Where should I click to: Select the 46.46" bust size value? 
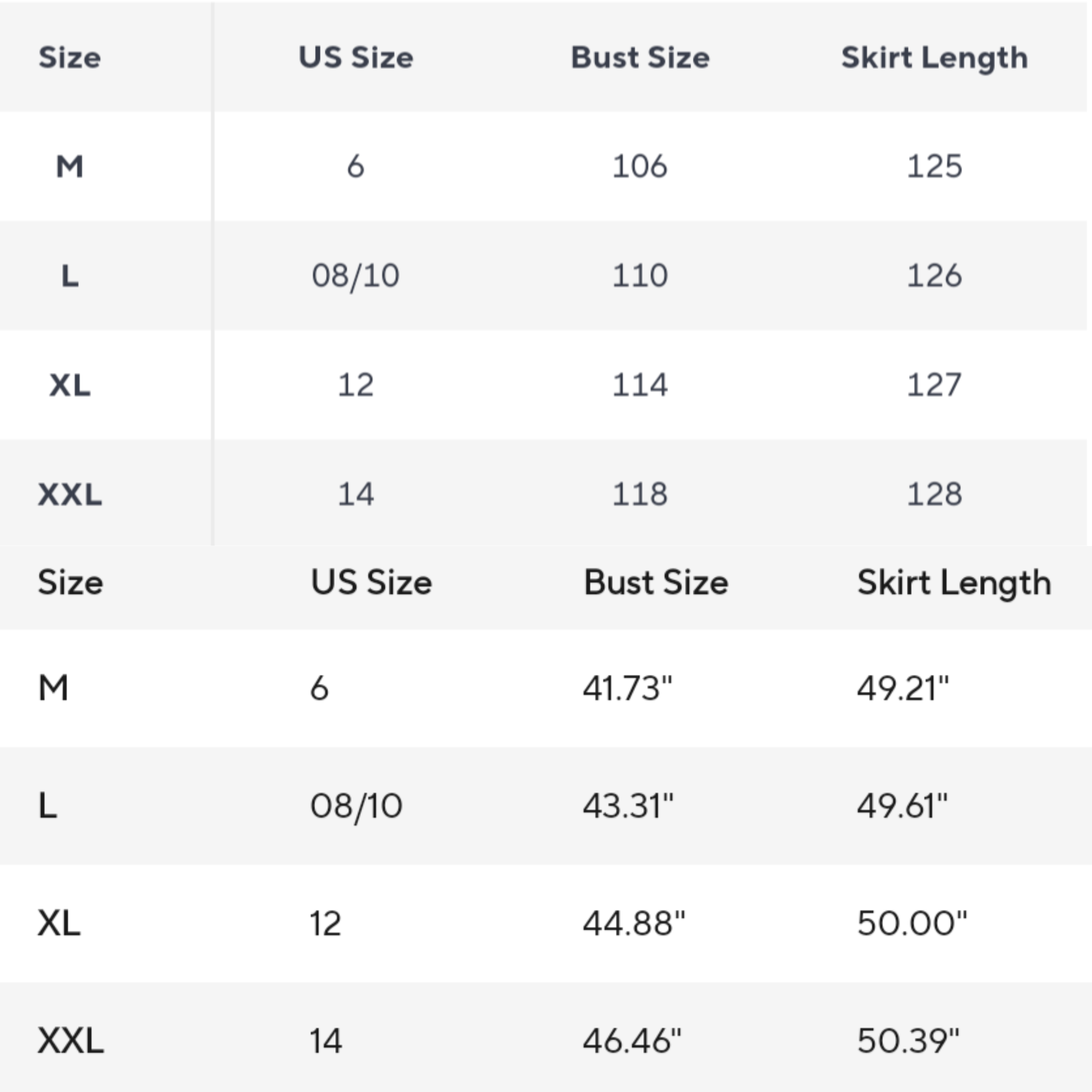pyautogui.click(x=632, y=1041)
